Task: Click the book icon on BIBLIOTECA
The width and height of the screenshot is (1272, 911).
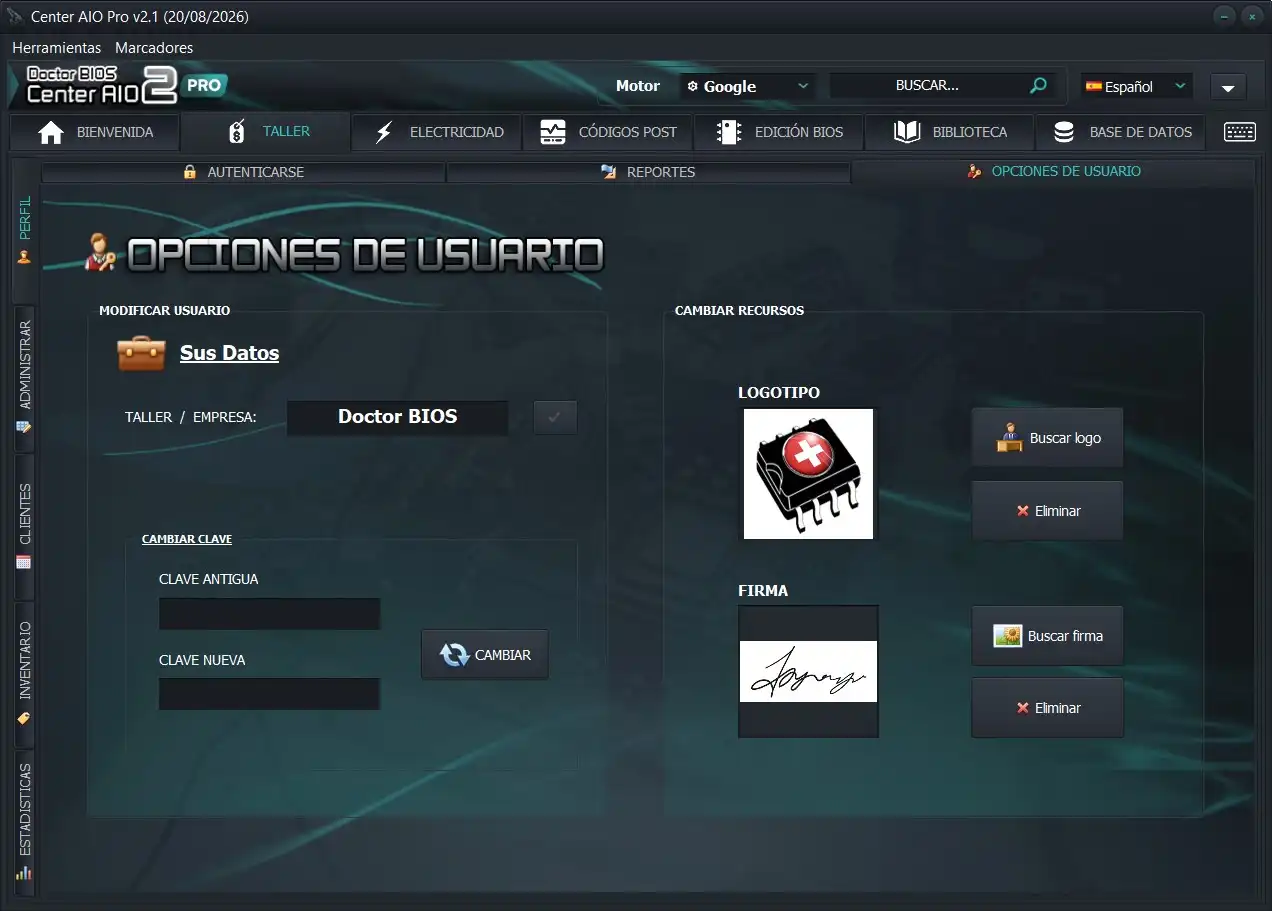Action: tap(907, 132)
